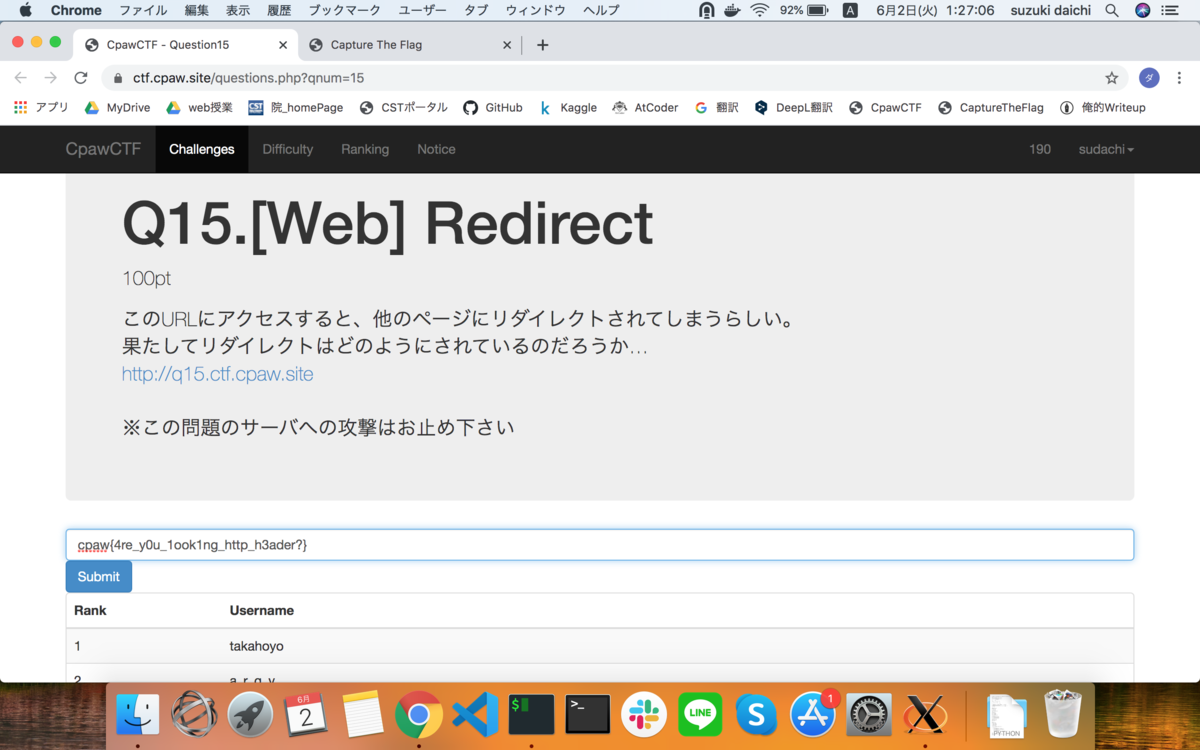The image size is (1200, 750).
Task: Switch to Capture The Flag tab
Action: pos(410,45)
